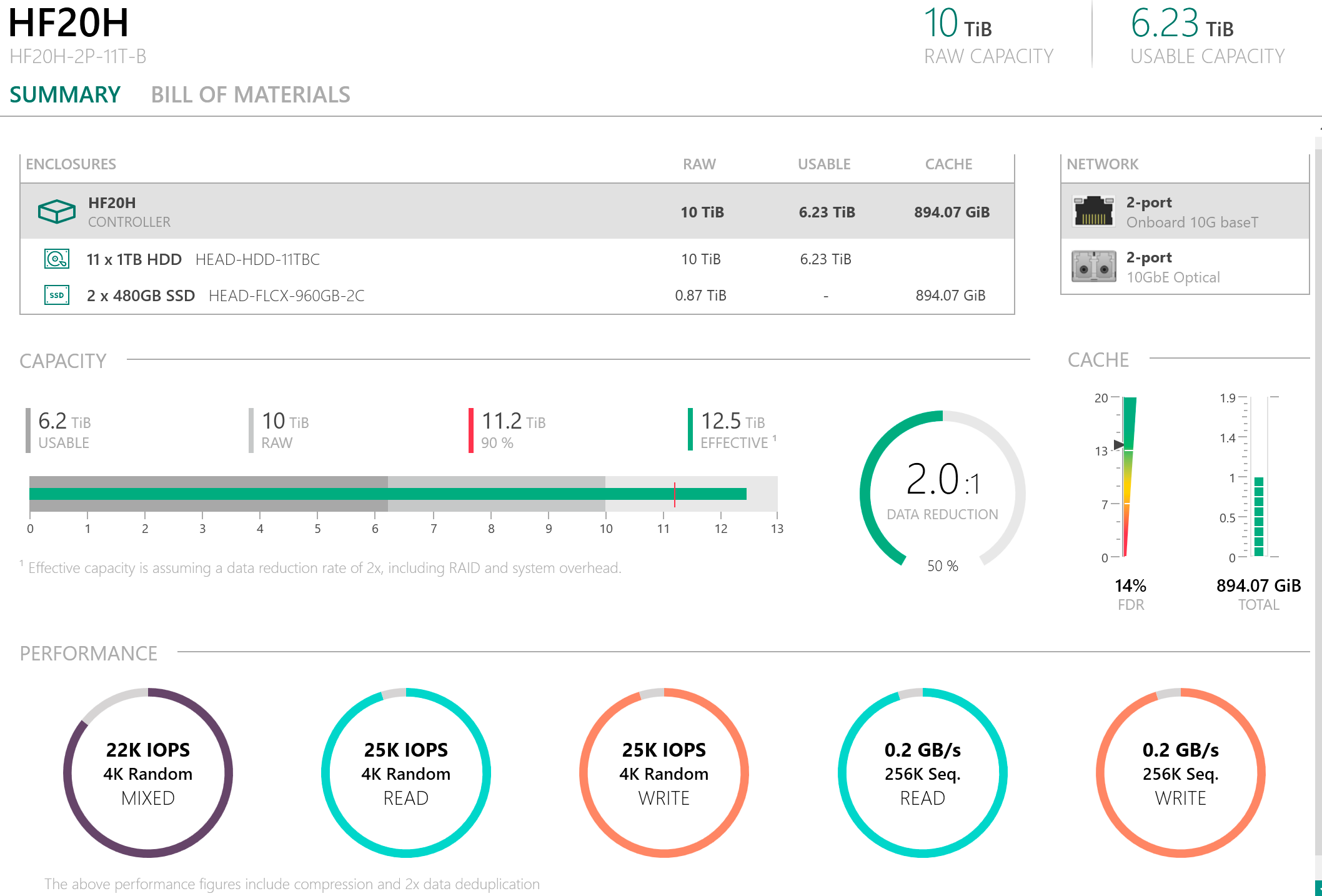
Task: Click the SSD drive icon
Action: pos(57,295)
